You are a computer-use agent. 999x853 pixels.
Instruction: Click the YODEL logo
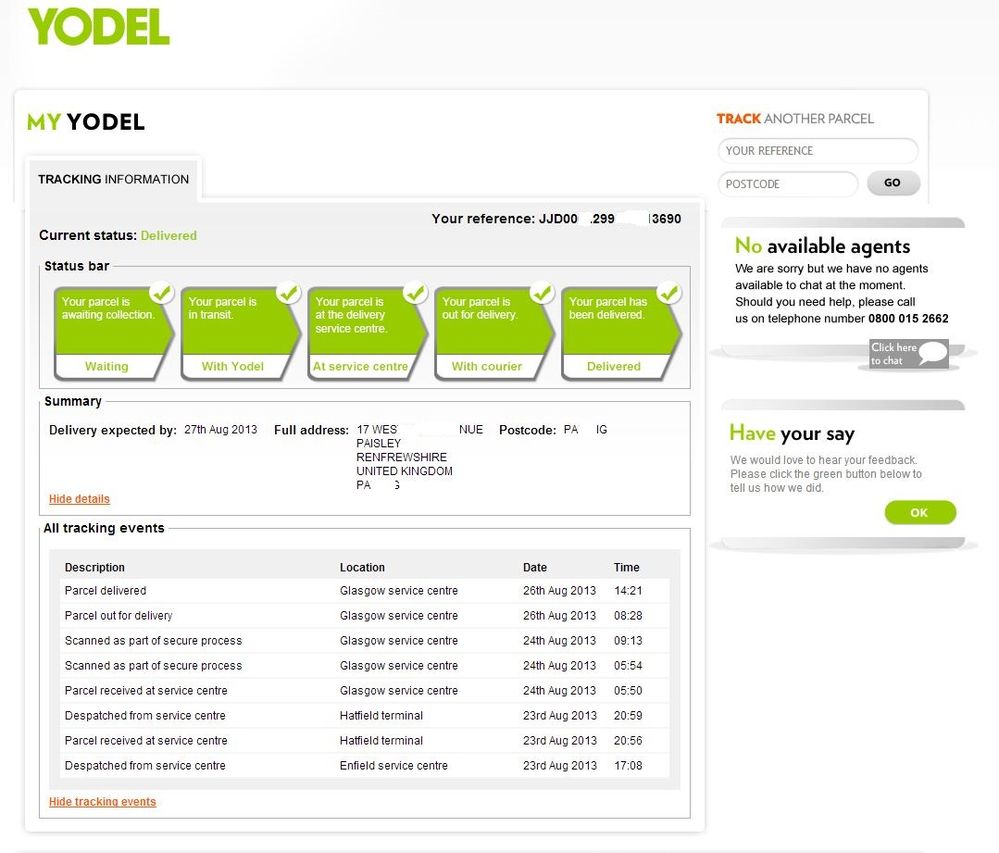pyautogui.click(x=98, y=27)
